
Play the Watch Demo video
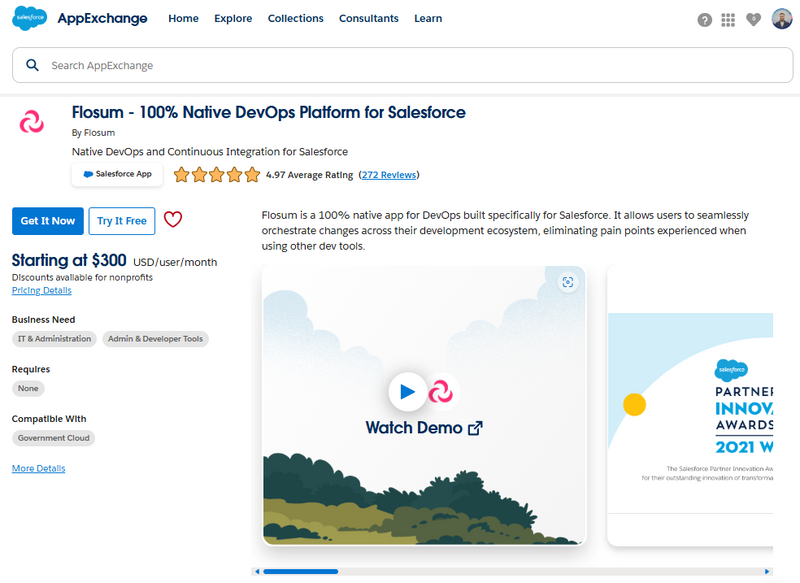408,392
